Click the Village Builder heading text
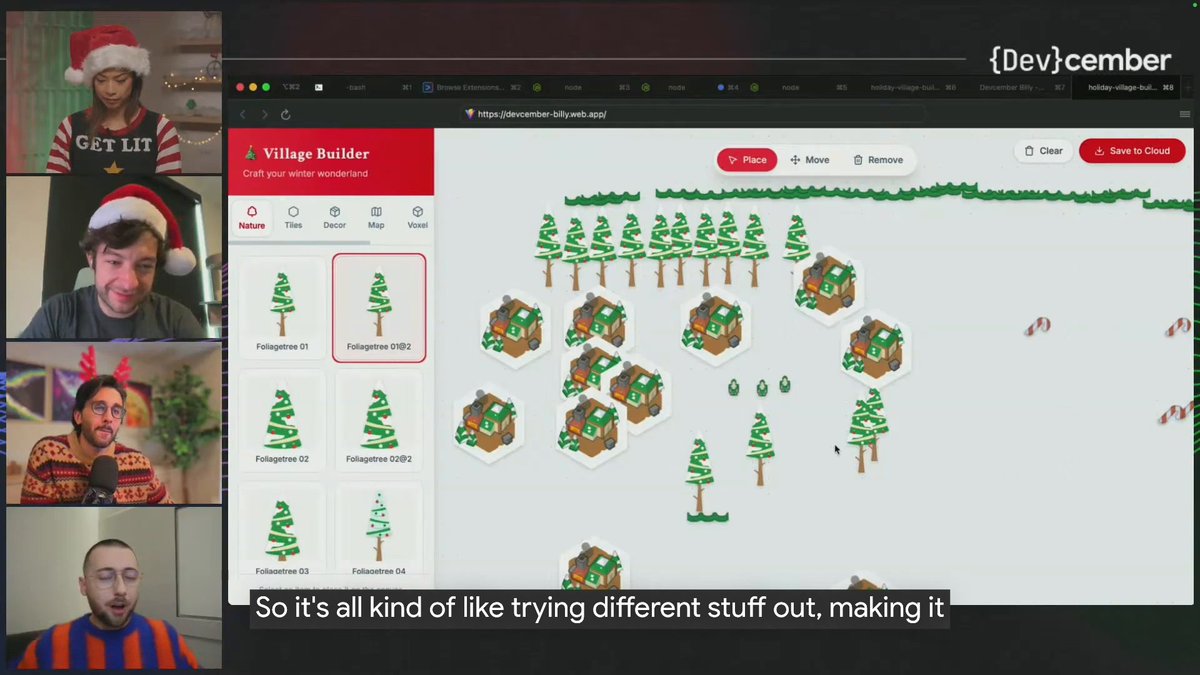Screen dimensions: 1200x675 (x=316, y=154)
